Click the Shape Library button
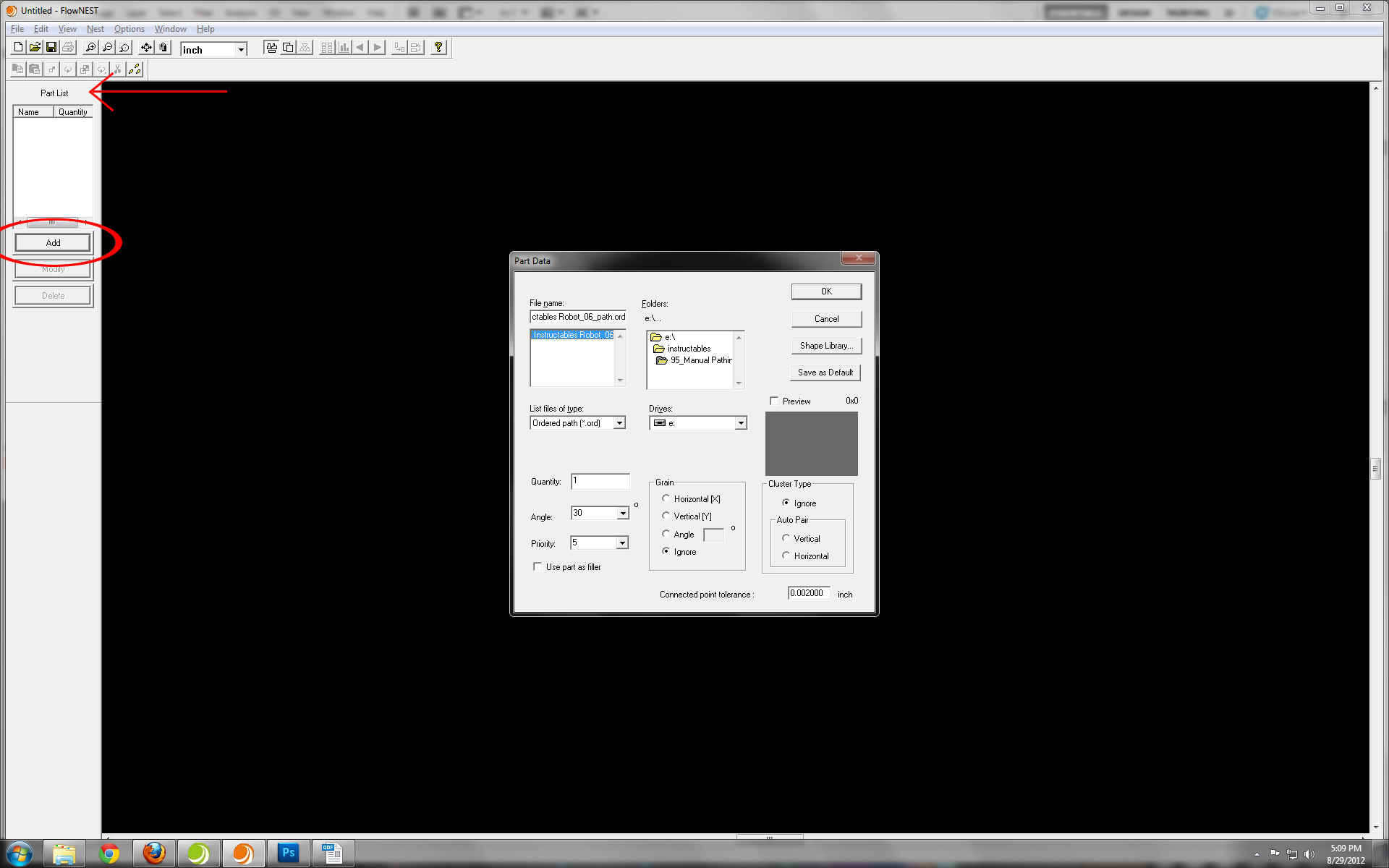This screenshot has height=868, width=1389. pyautogui.click(x=826, y=345)
